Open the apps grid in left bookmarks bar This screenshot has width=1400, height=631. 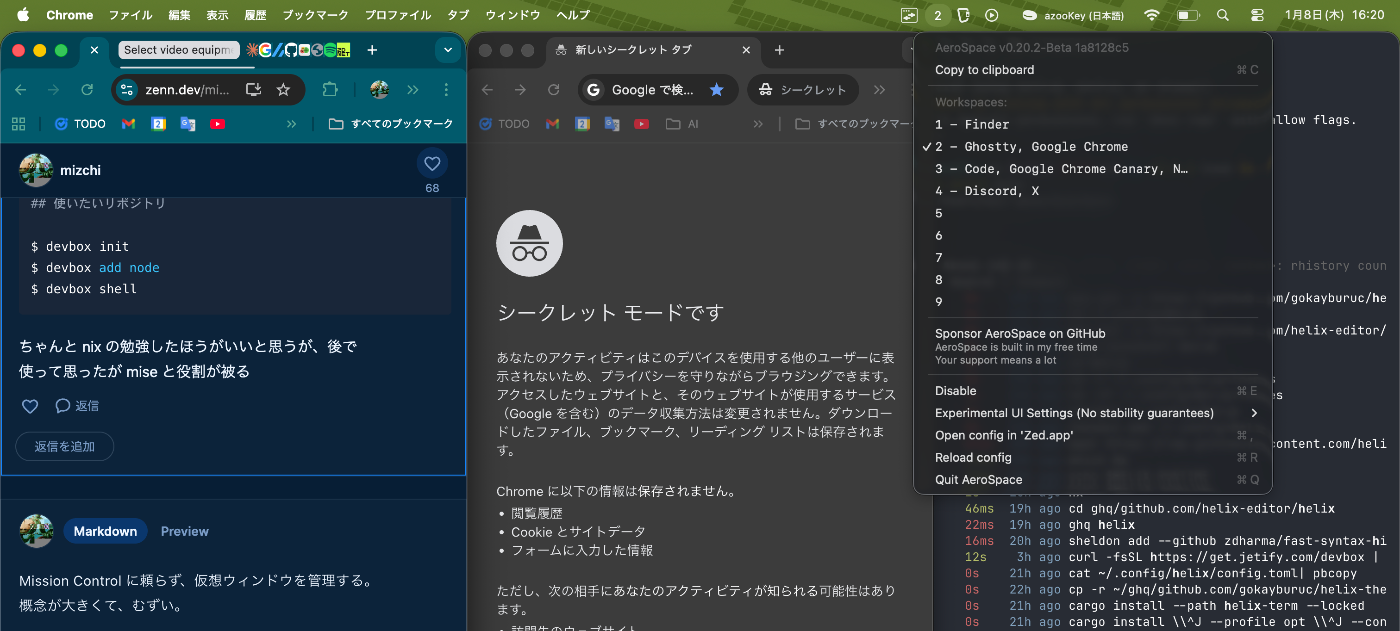[x=18, y=124]
